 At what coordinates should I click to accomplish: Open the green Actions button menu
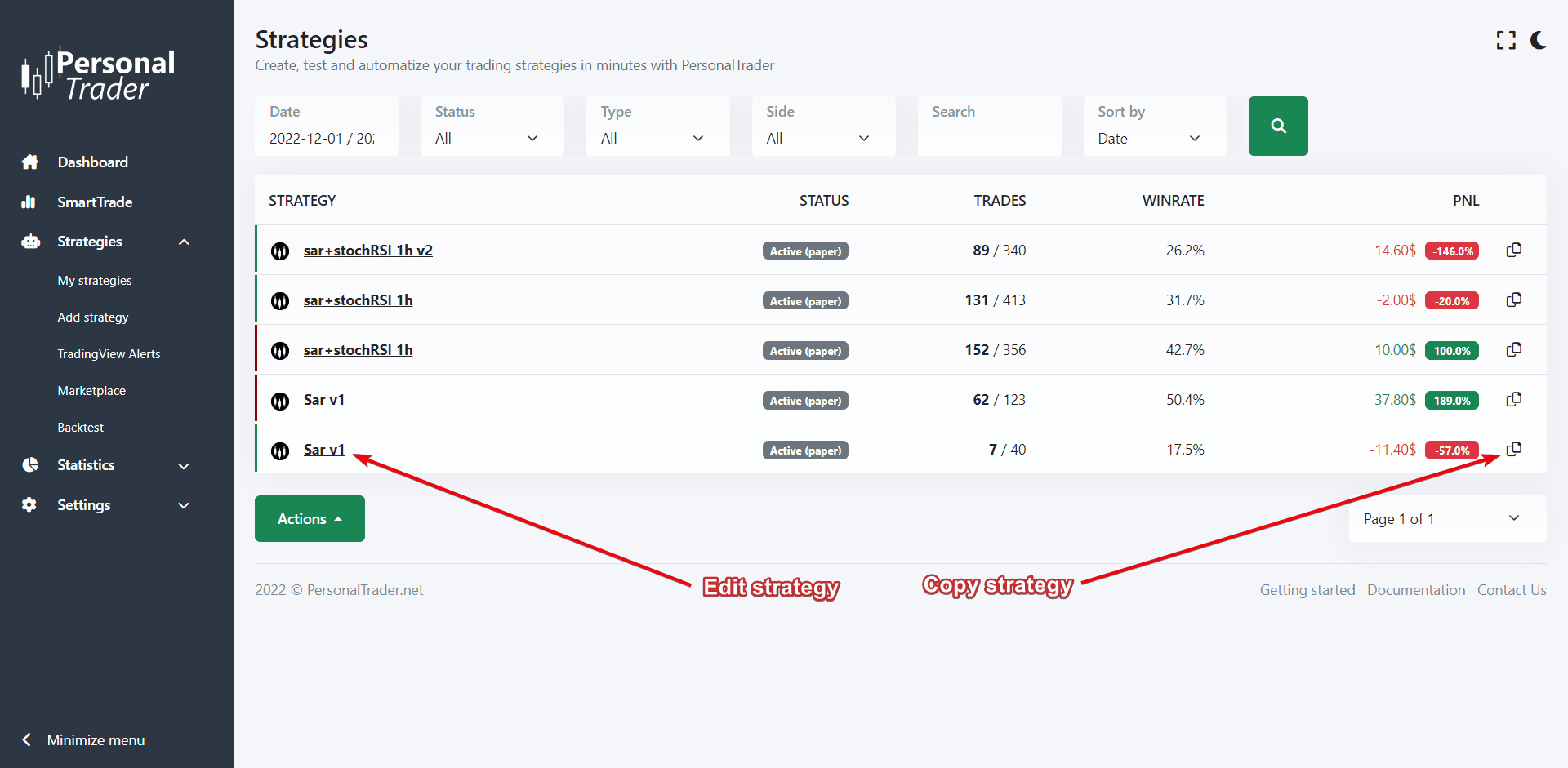310,518
